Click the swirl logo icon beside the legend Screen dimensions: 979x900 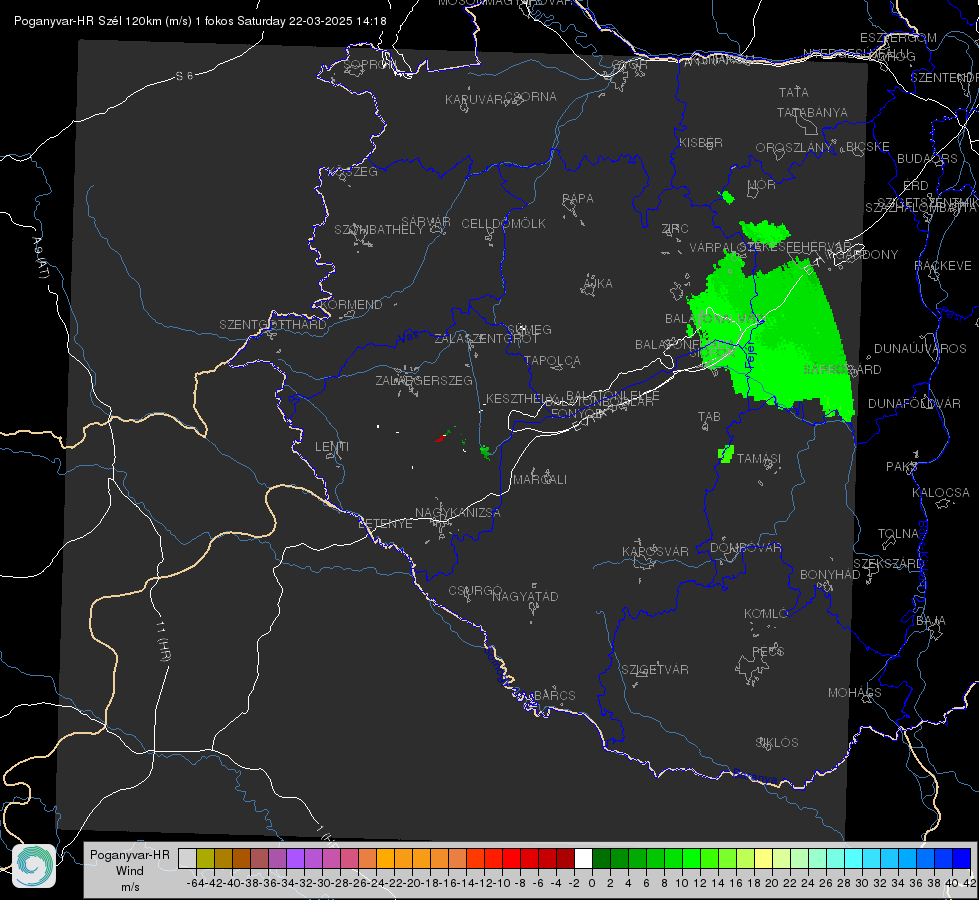point(34,866)
